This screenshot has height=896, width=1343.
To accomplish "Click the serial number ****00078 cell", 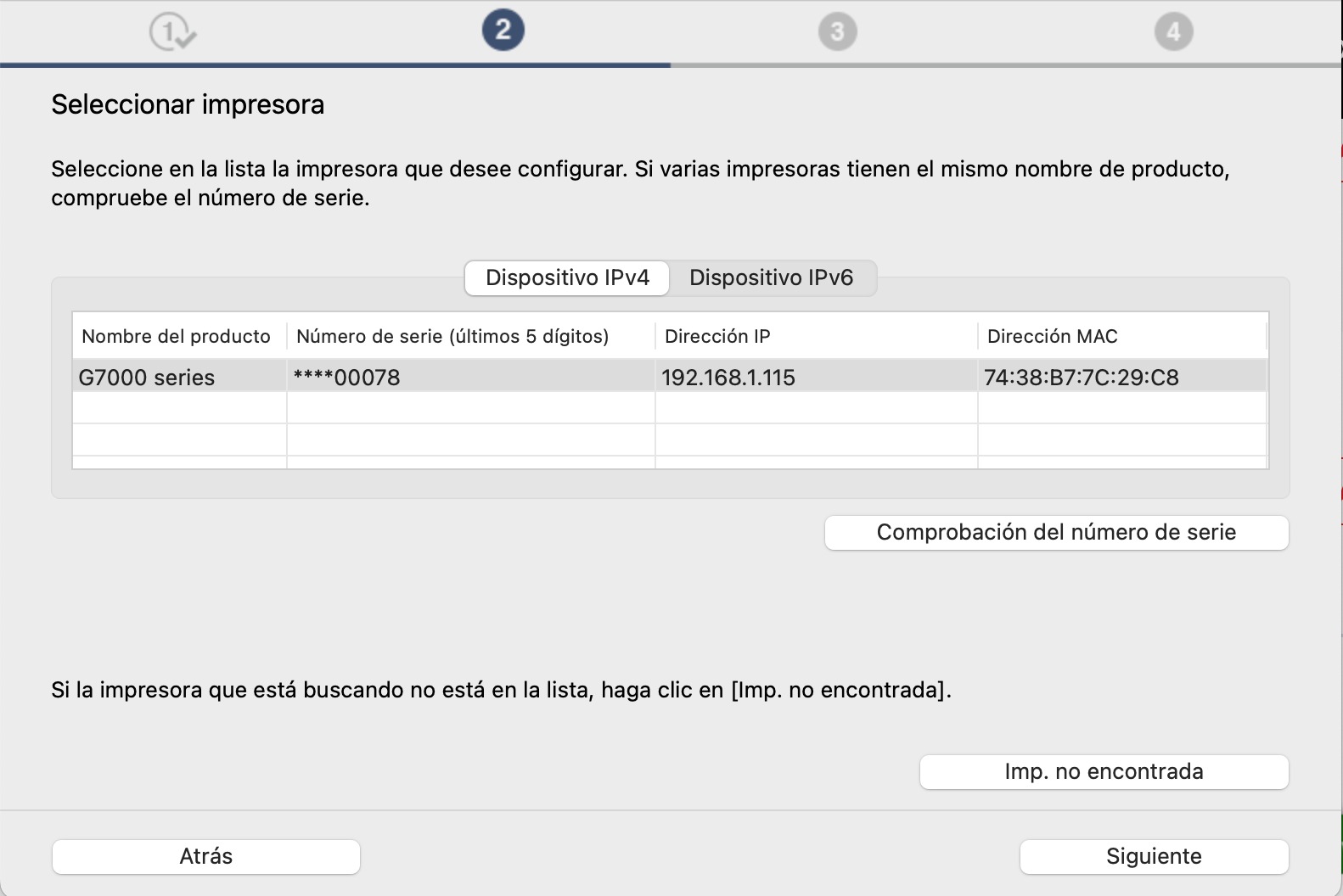I will 346,378.
